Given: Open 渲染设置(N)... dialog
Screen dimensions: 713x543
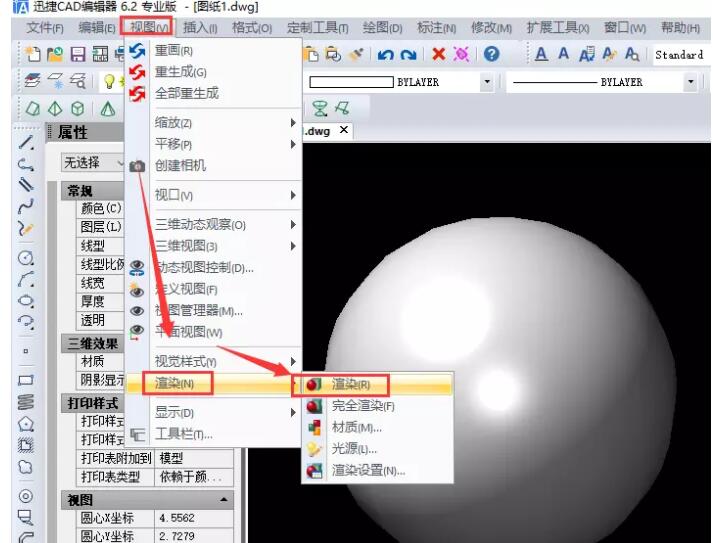Looking at the screenshot, I should (x=377, y=470).
